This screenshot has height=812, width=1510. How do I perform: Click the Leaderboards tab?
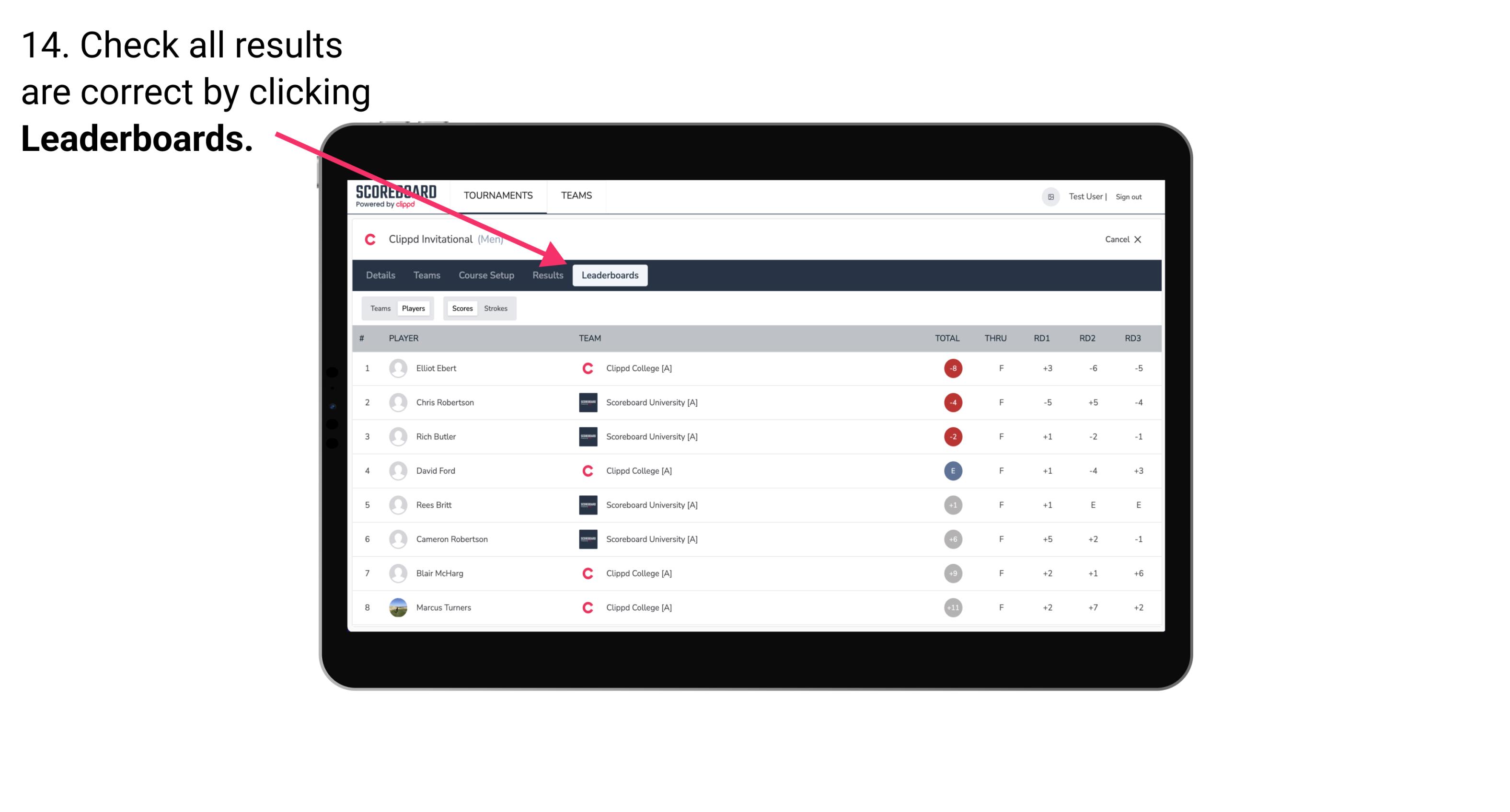610,275
